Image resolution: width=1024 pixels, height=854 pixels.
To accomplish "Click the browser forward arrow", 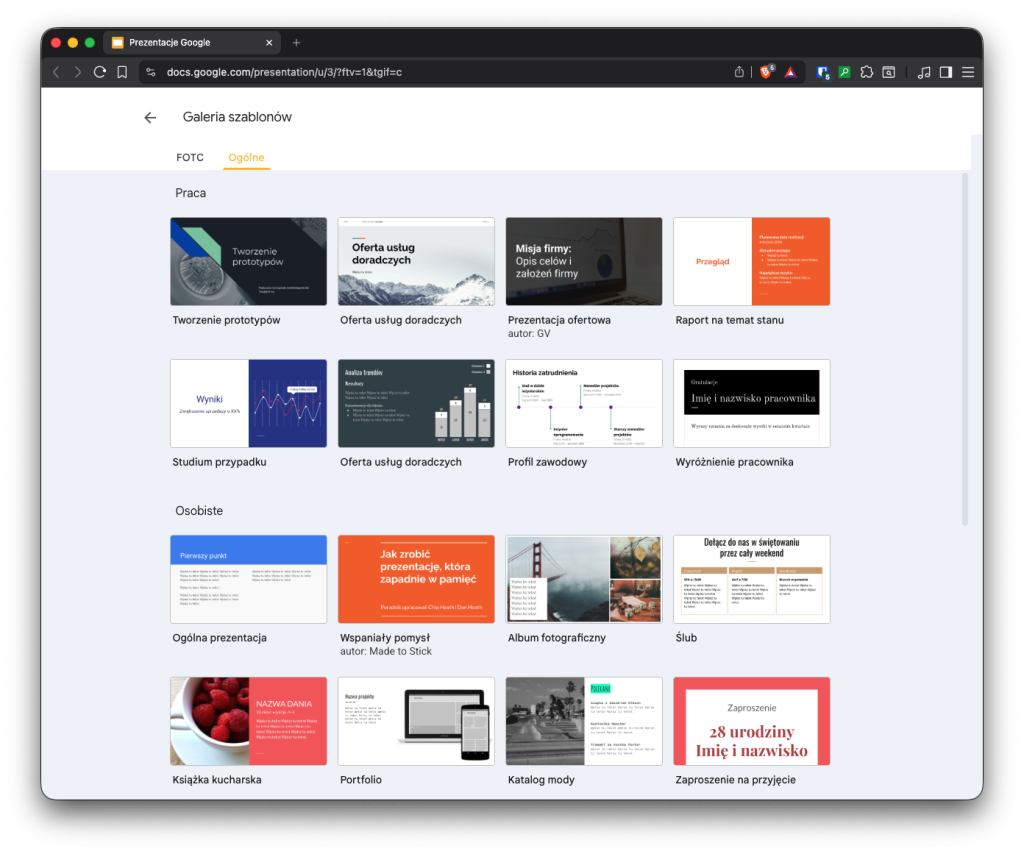I will pos(78,72).
